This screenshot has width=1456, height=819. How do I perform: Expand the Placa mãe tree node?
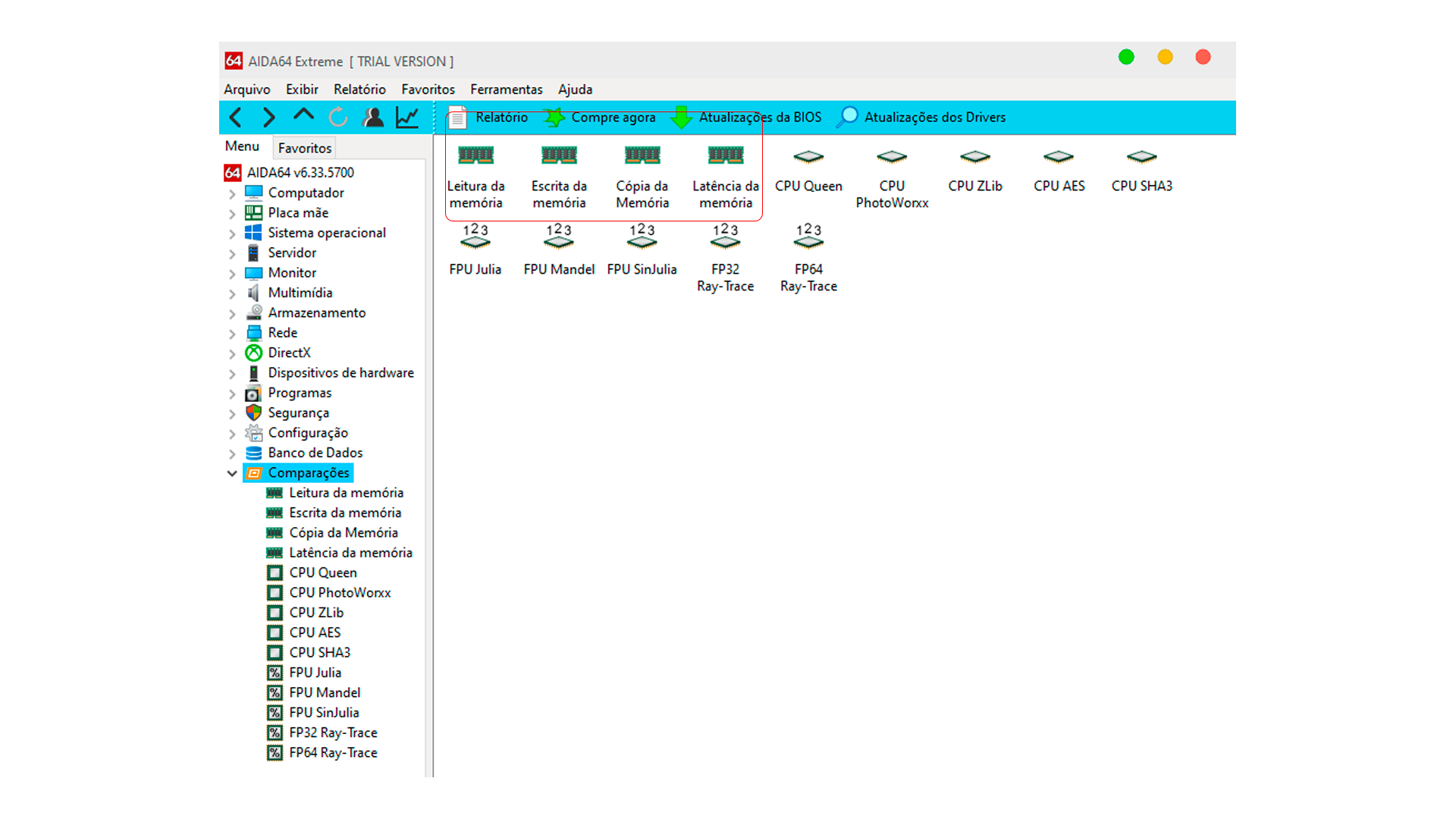(x=232, y=214)
